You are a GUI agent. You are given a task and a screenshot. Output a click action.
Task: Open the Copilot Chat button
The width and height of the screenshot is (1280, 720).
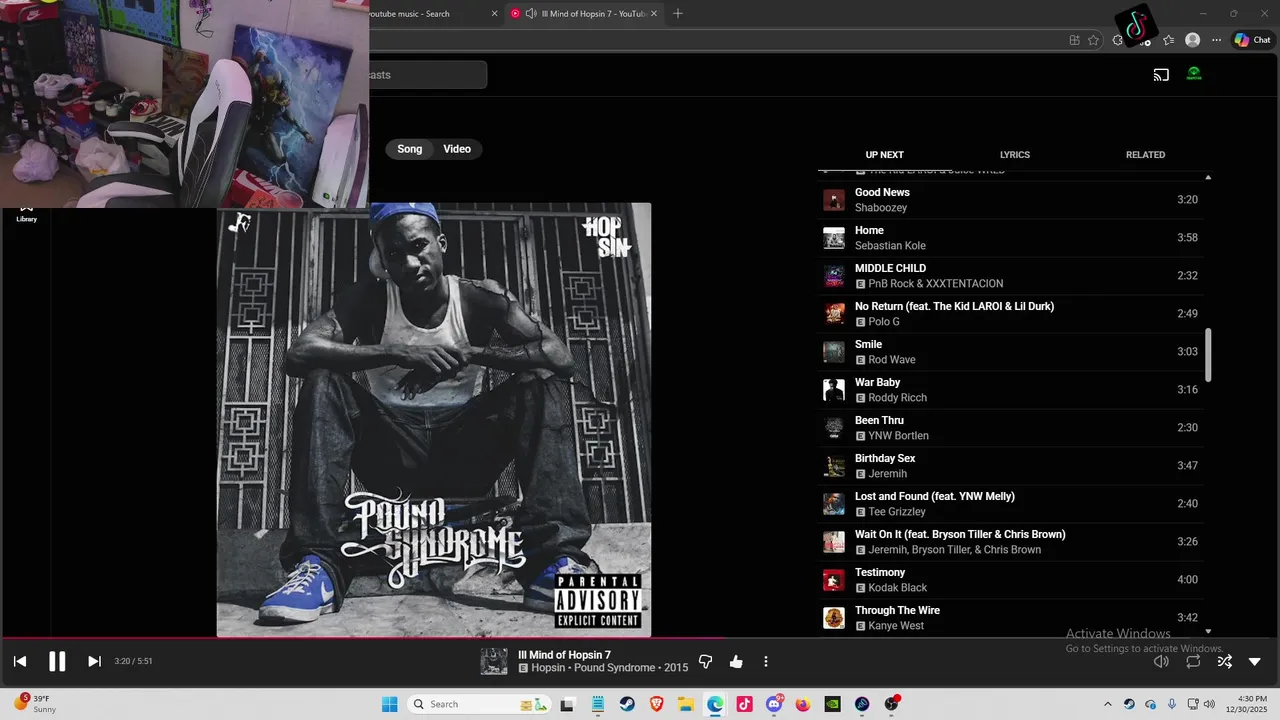[1252, 40]
